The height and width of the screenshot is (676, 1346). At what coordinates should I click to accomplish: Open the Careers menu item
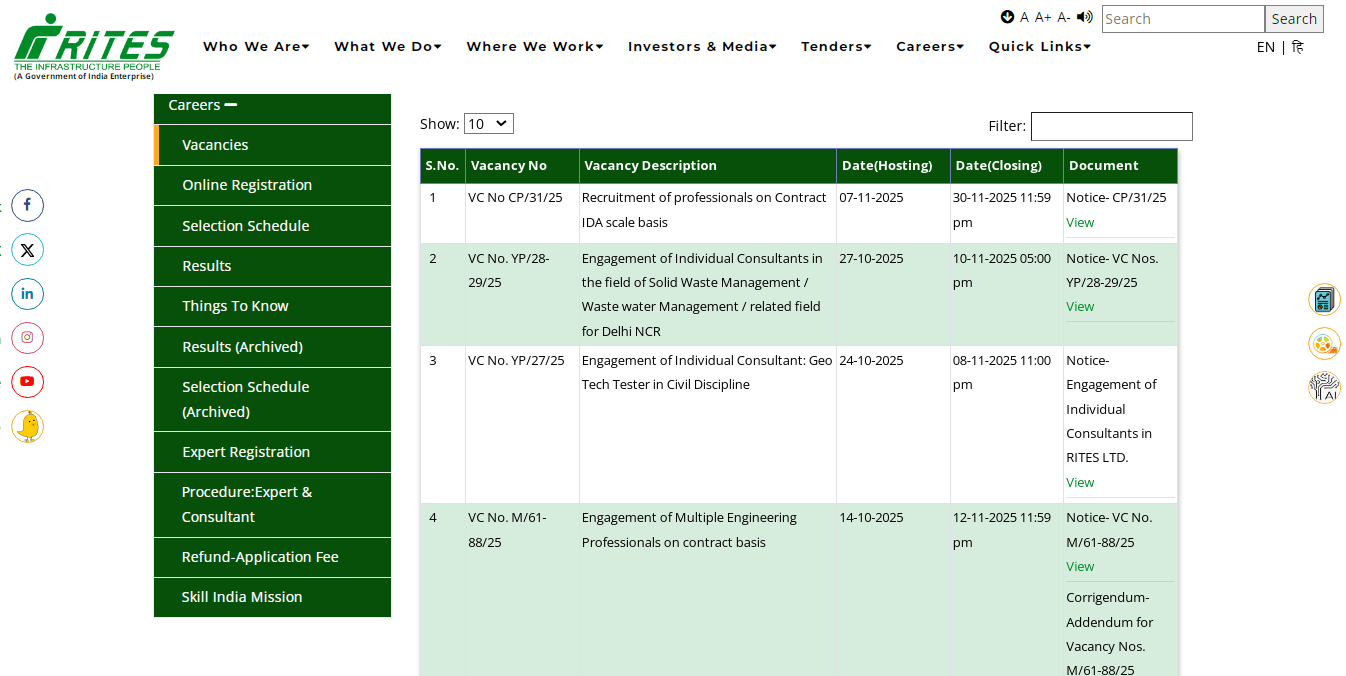click(929, 46)
